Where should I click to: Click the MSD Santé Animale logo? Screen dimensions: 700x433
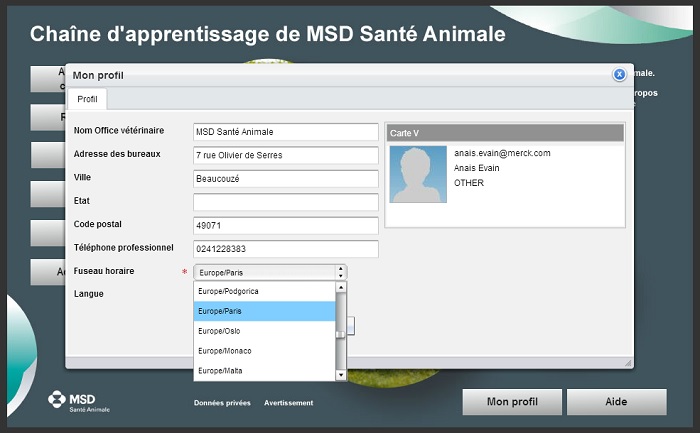(79, 401)
